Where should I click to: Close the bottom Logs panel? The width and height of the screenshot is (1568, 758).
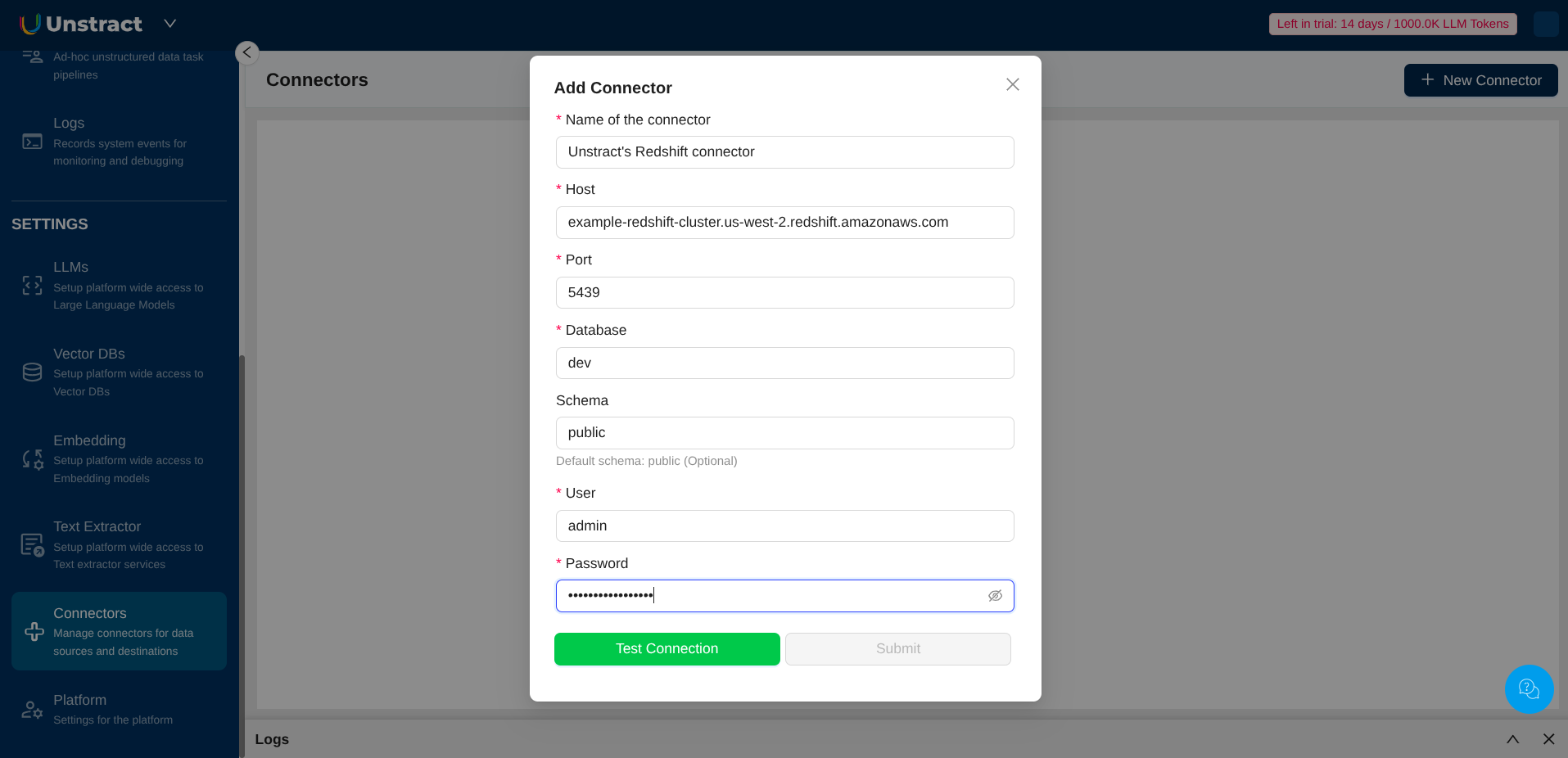click(1548, 739)
